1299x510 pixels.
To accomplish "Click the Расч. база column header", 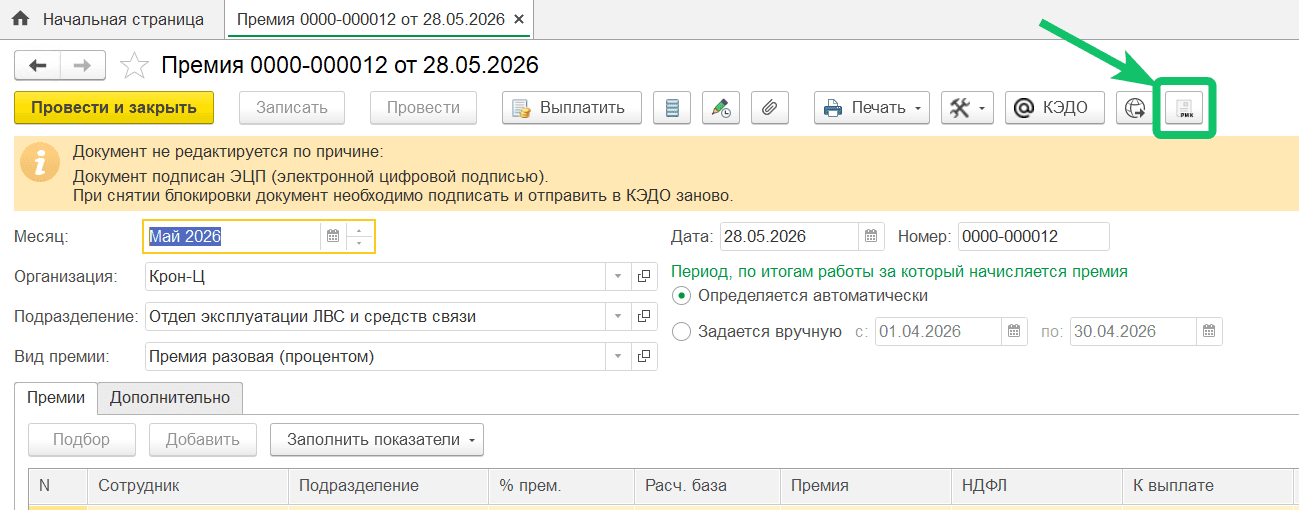I will (707, 486).
